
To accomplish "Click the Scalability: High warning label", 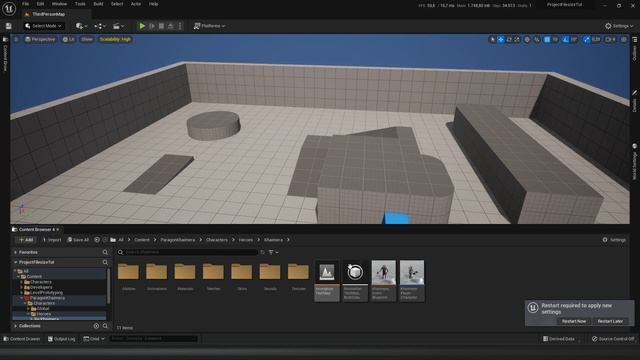I will pos(115,40).
